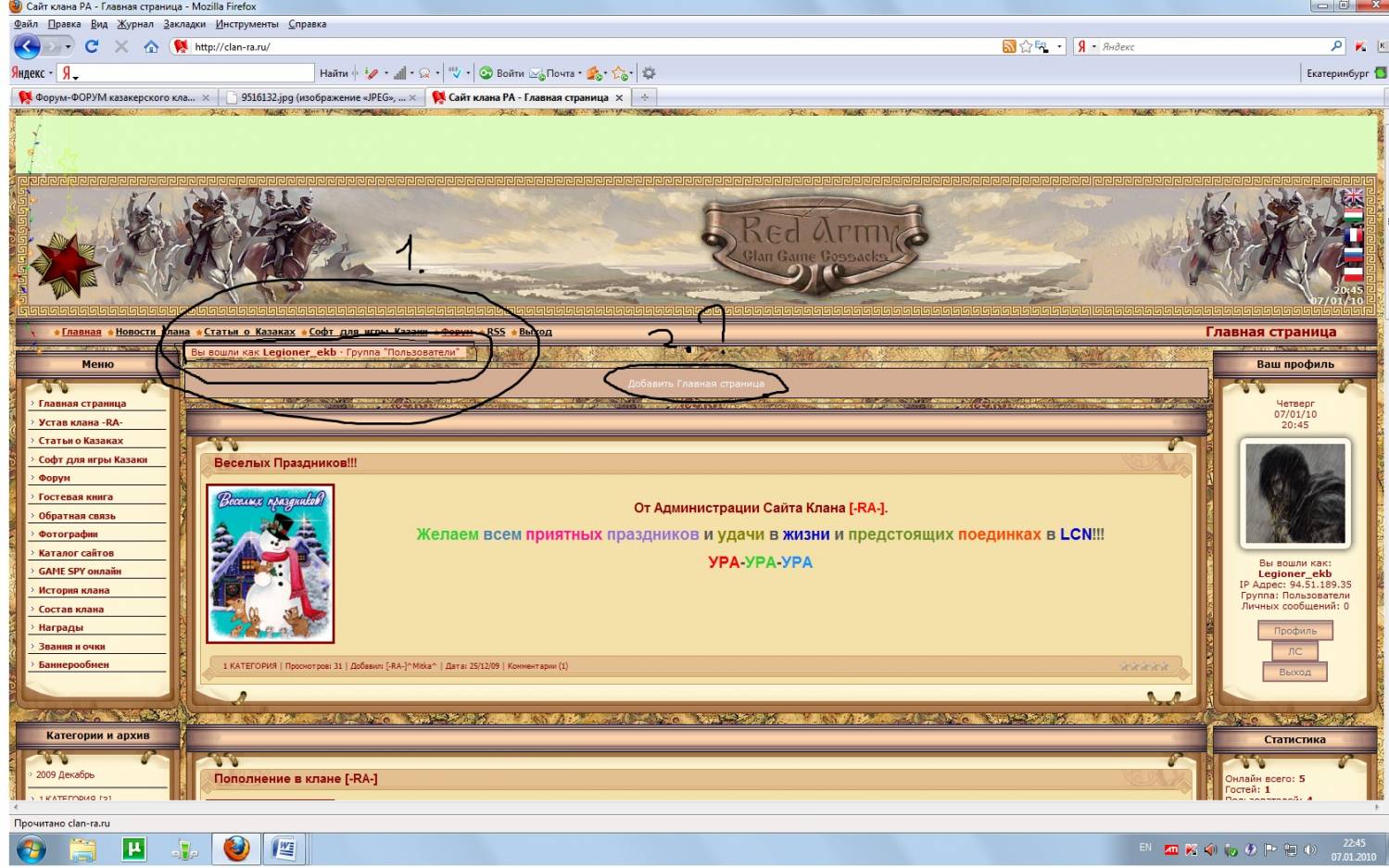
Task: Click the Yandex toolbar Войти button
Action: click(501, 73)
